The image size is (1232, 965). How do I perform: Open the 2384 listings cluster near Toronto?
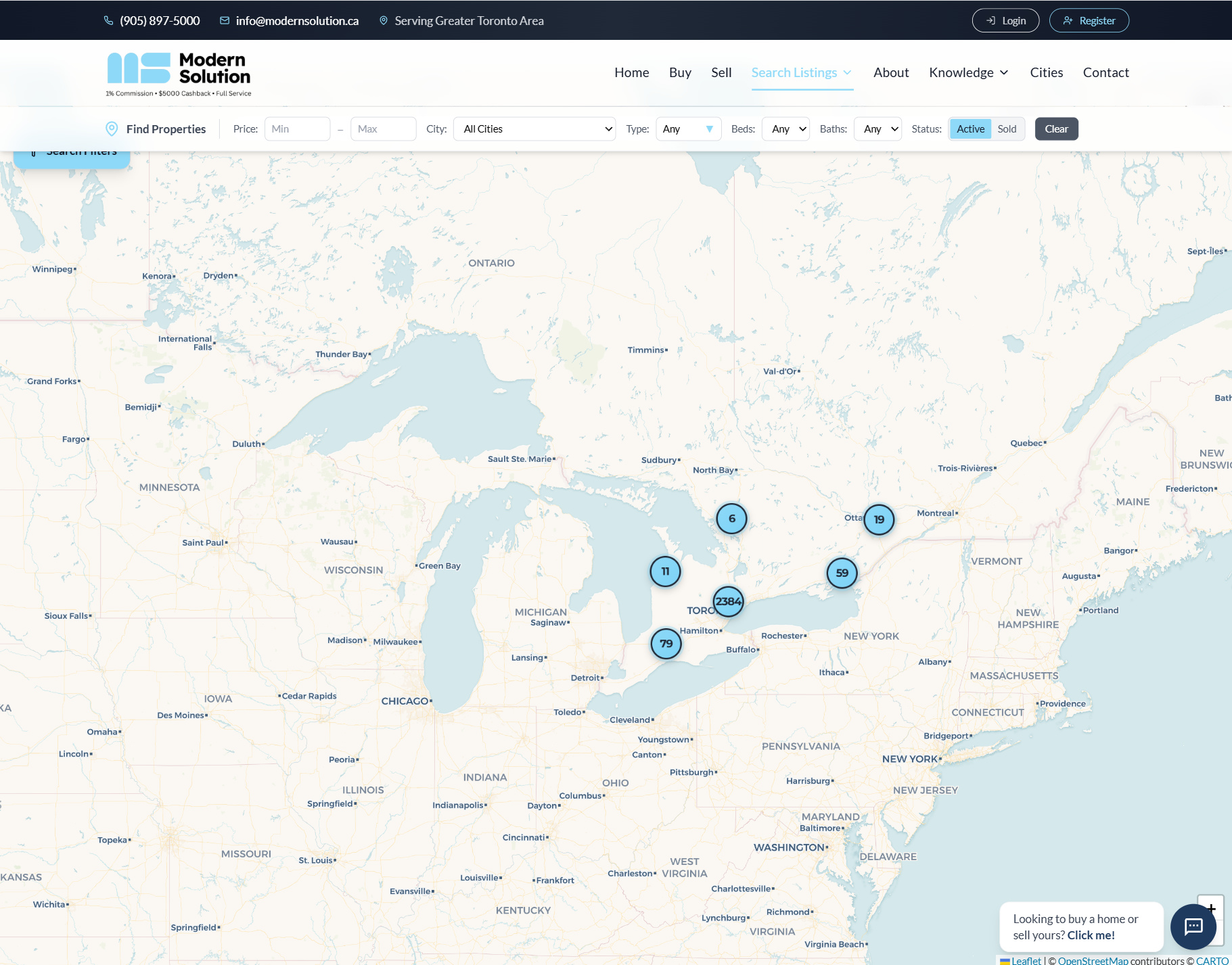(x=729, y=601)
